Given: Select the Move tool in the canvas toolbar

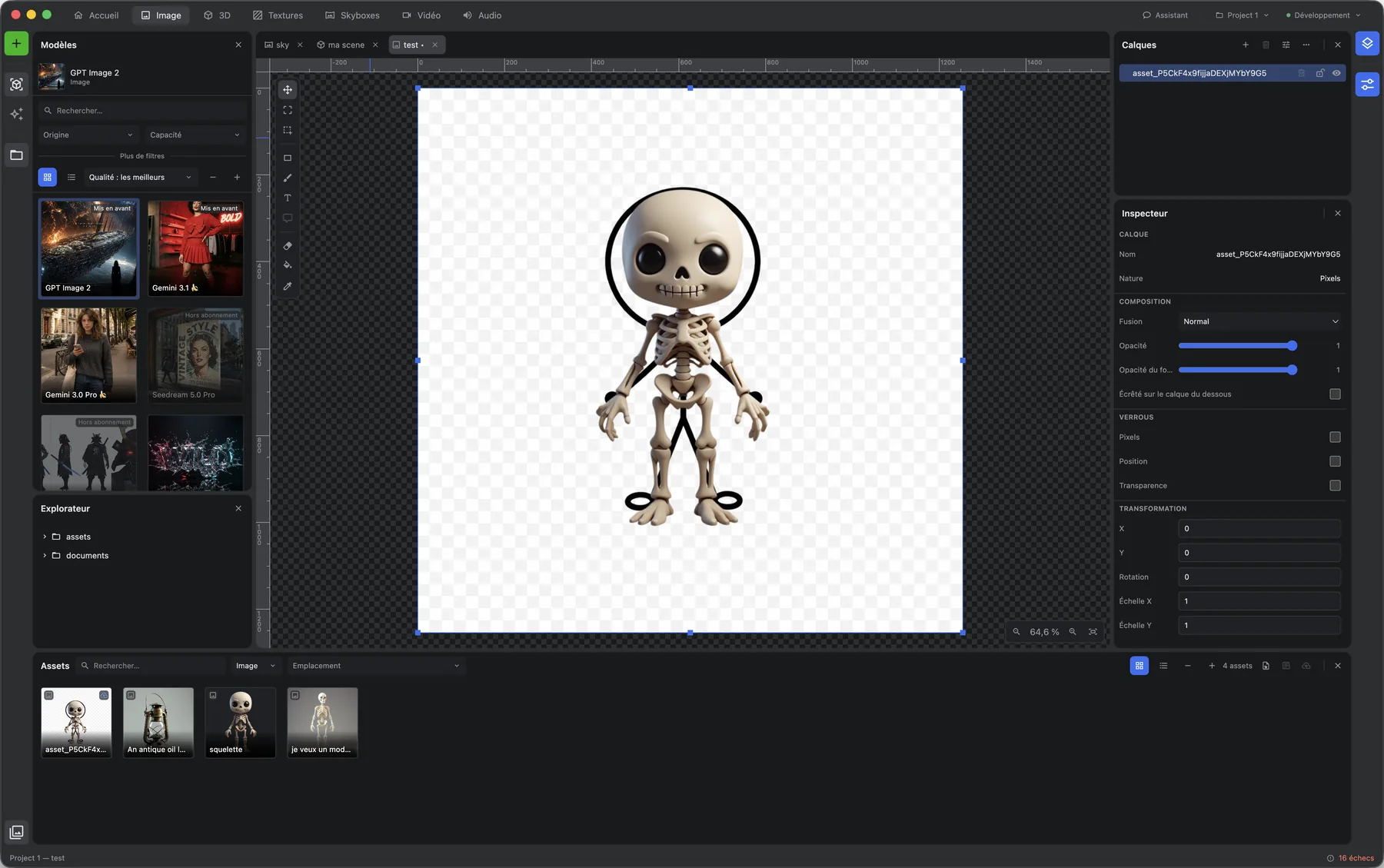Looking at the screenshot, I should tap(288, 90).
